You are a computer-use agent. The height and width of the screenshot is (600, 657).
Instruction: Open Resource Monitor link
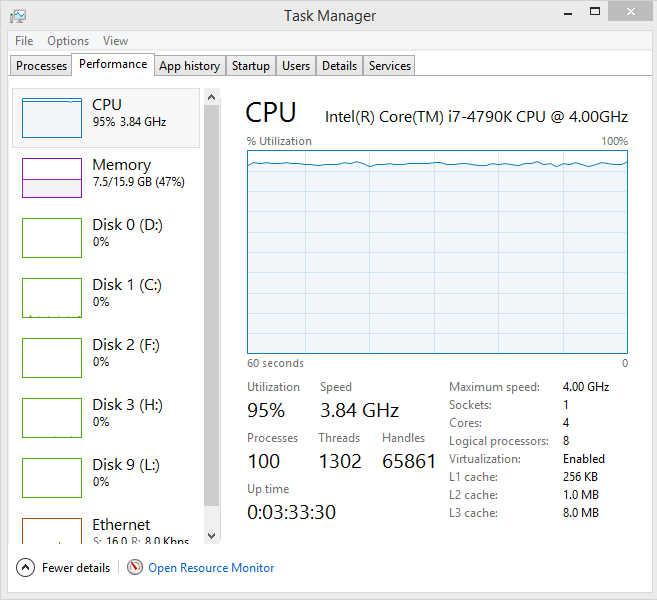click(x=211, y=568)
